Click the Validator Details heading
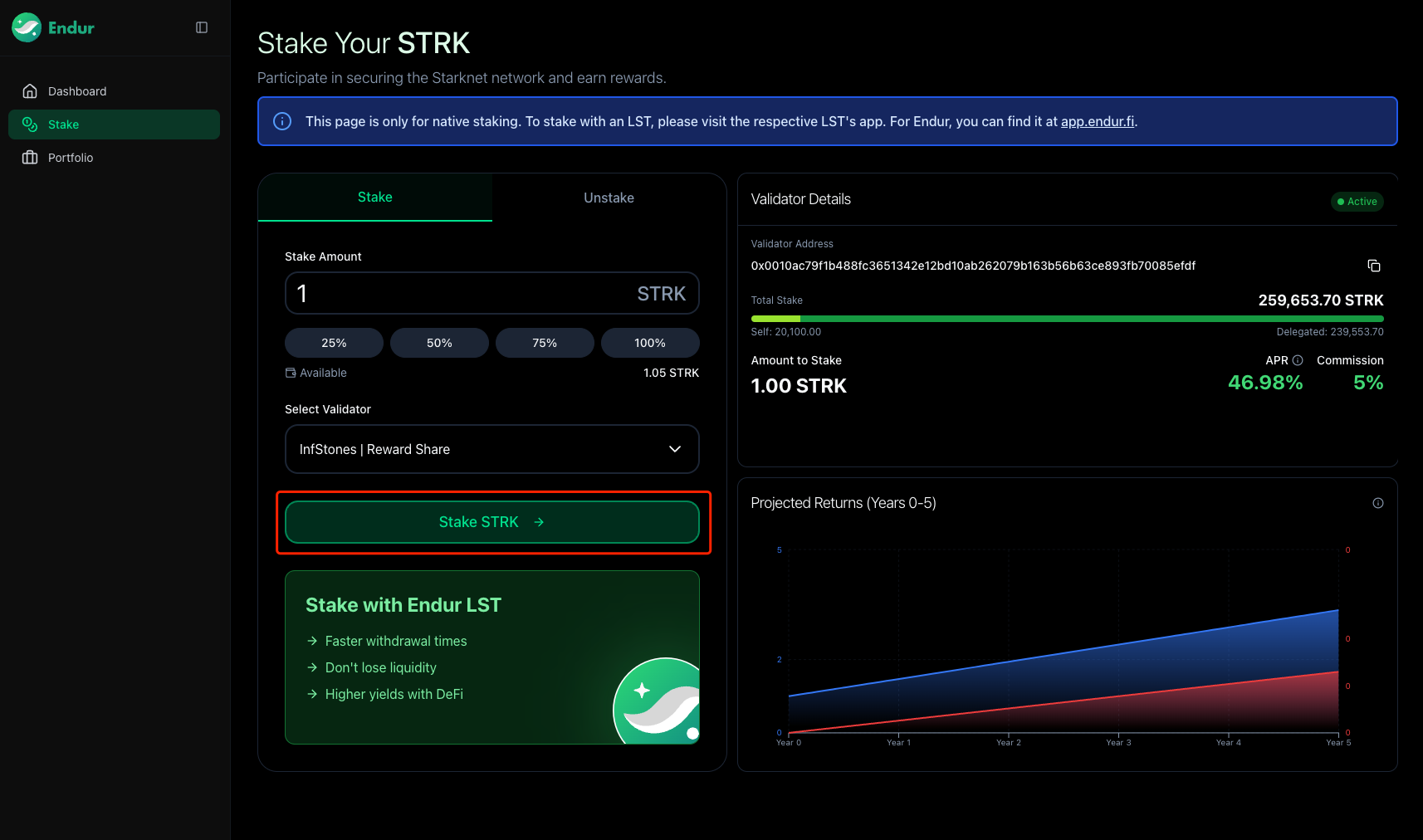1423x840 pixels. 801,199
